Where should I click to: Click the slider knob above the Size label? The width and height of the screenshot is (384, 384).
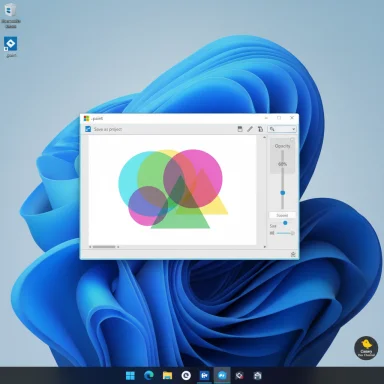click(x=285, y=223)
